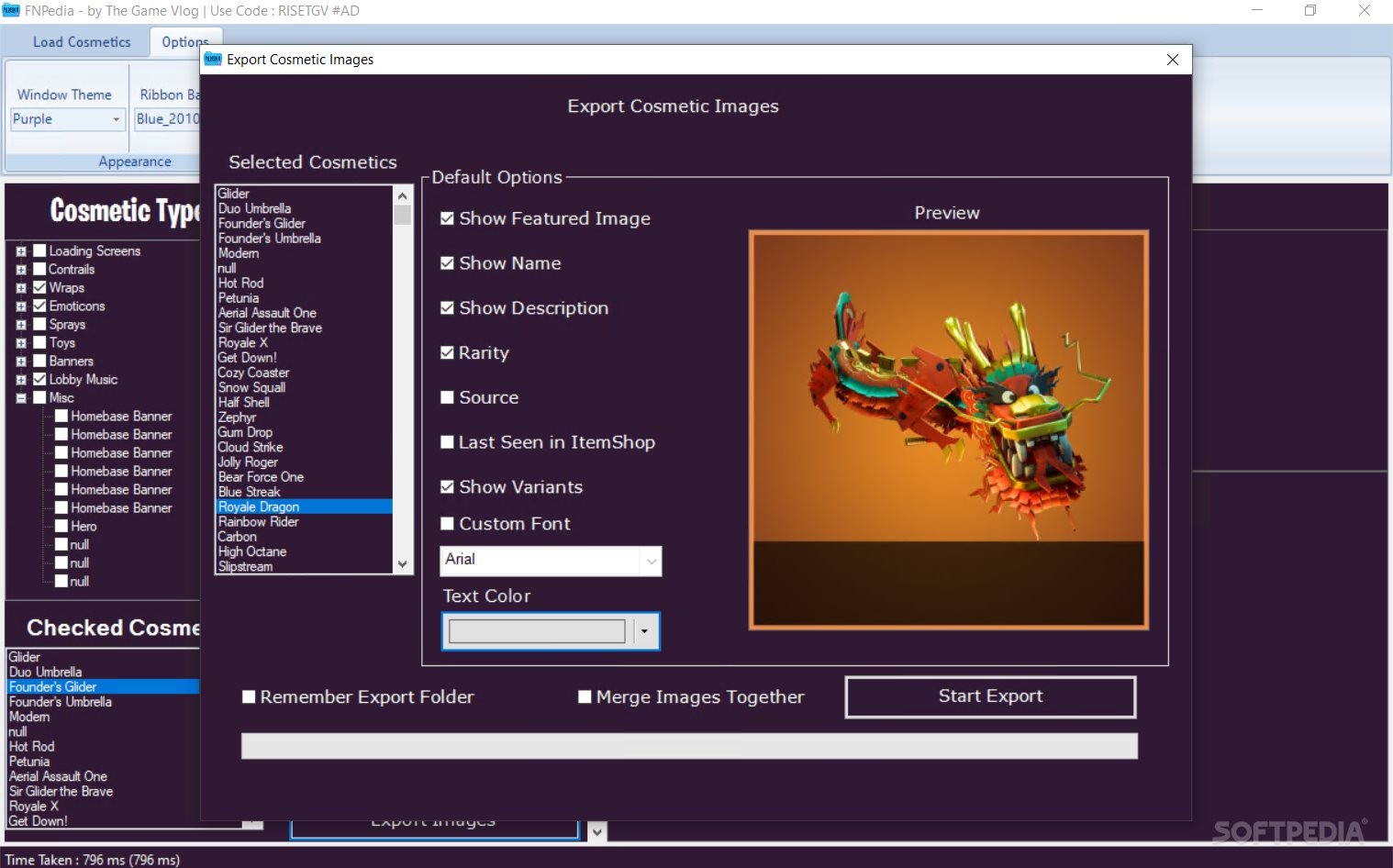Click scroll down arrow of Selected Cosmetics list
This screenshot has height=868, width=1393.
pyautogui.click(x=402, y=564)
